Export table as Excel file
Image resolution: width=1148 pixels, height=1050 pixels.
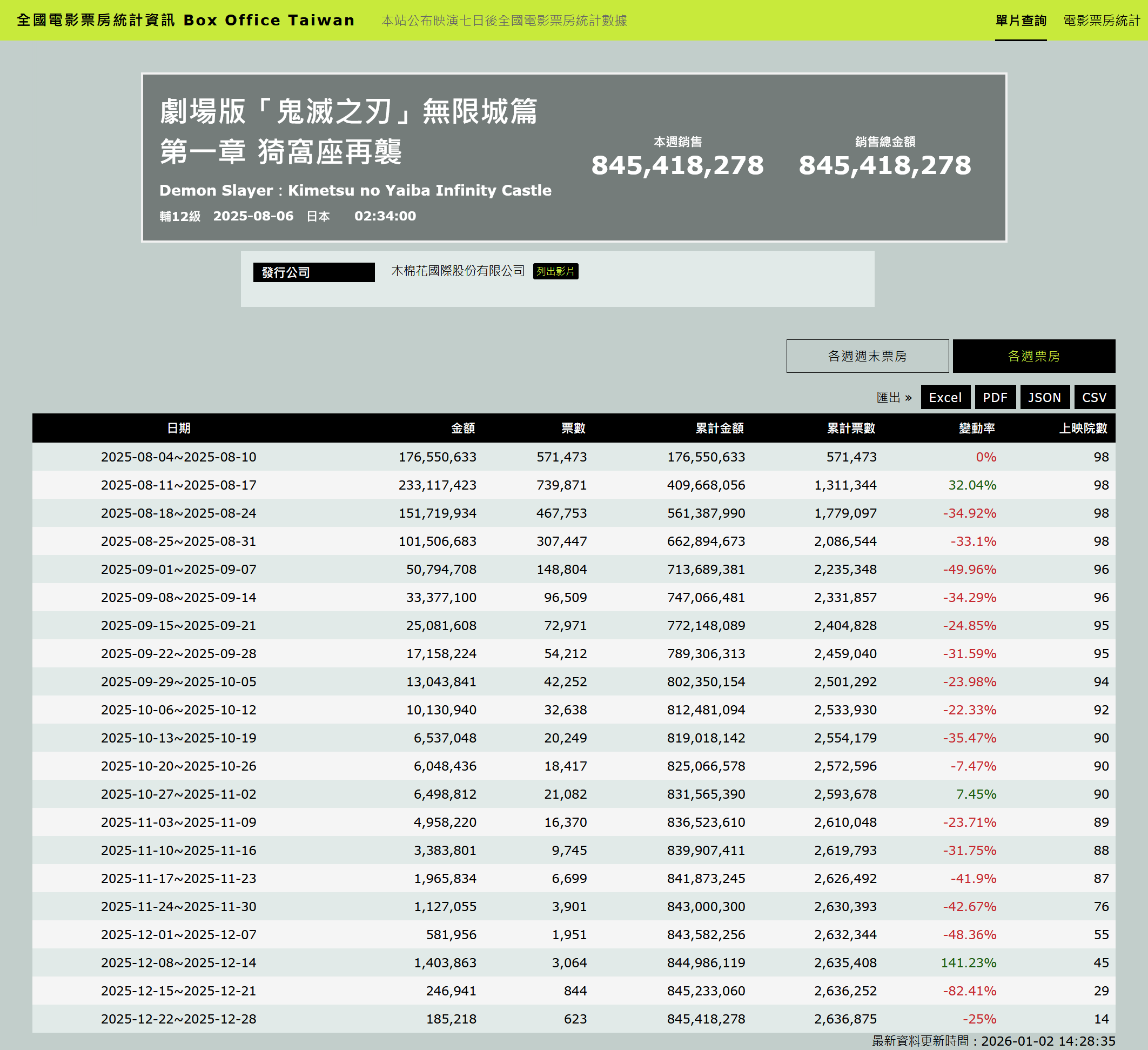pos(945,397)
